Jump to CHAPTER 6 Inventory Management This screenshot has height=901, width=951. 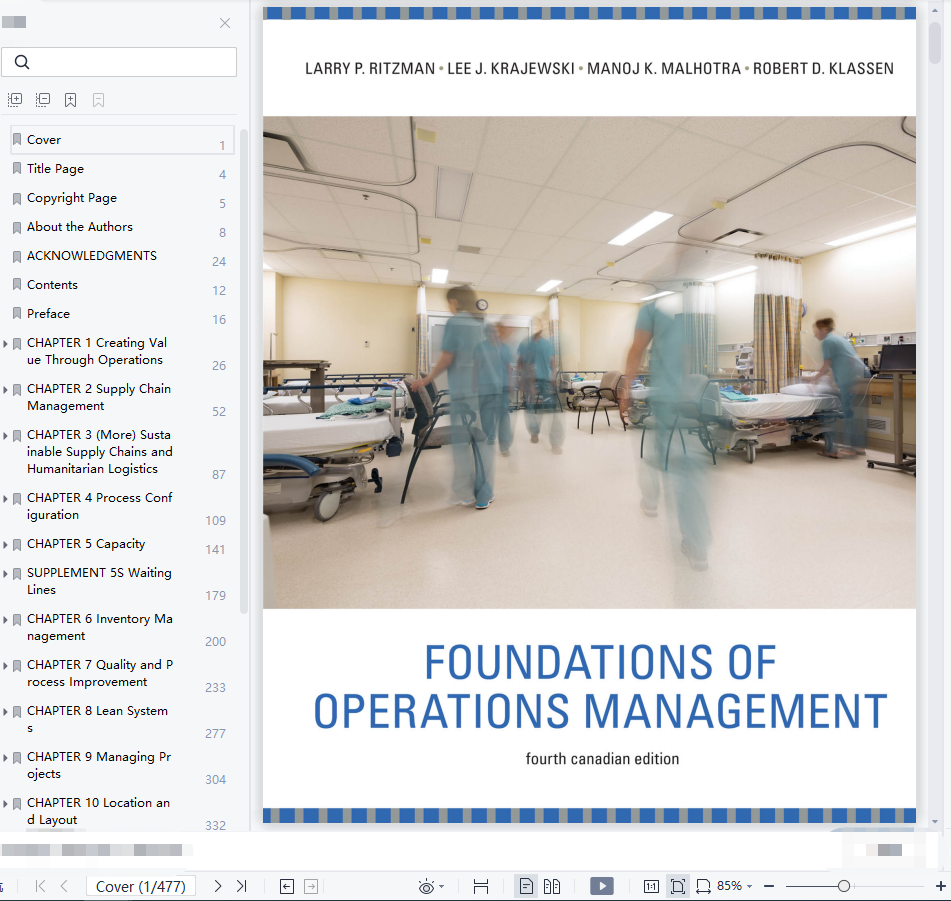pos(100,628)
